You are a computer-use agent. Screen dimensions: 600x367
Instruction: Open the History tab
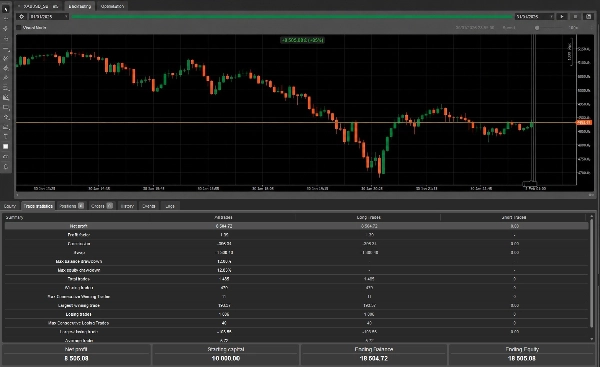click(x=127, y=206)
